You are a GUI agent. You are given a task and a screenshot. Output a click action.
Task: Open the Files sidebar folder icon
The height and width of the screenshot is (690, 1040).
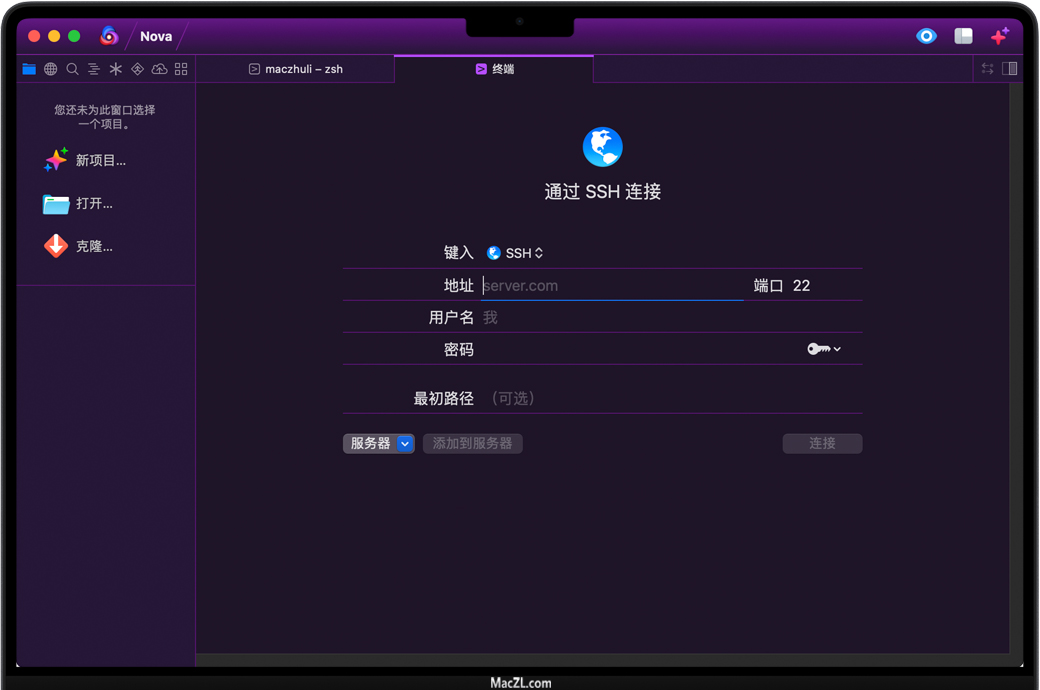coord(29,69)
